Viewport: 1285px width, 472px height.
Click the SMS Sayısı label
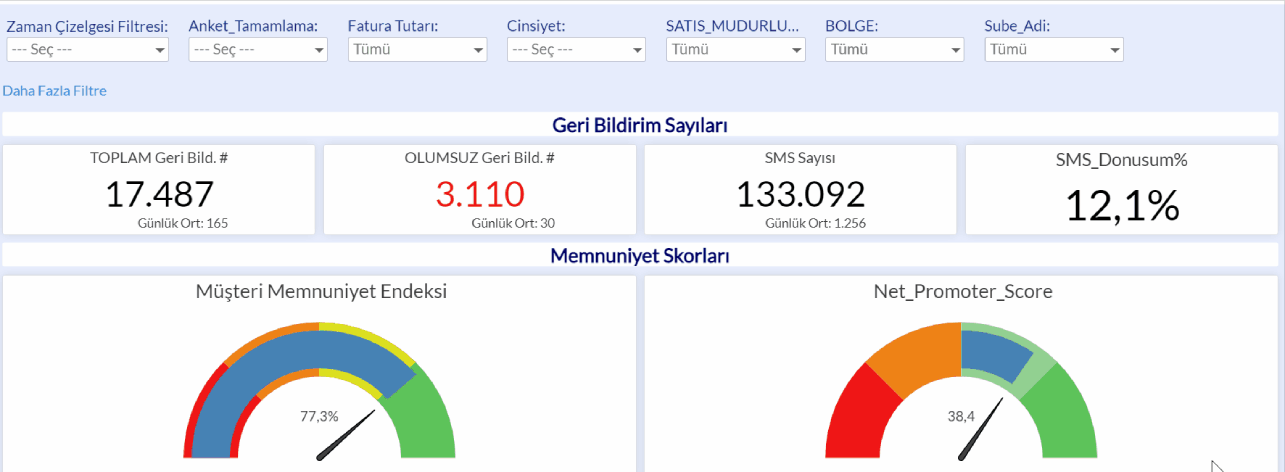800,158
